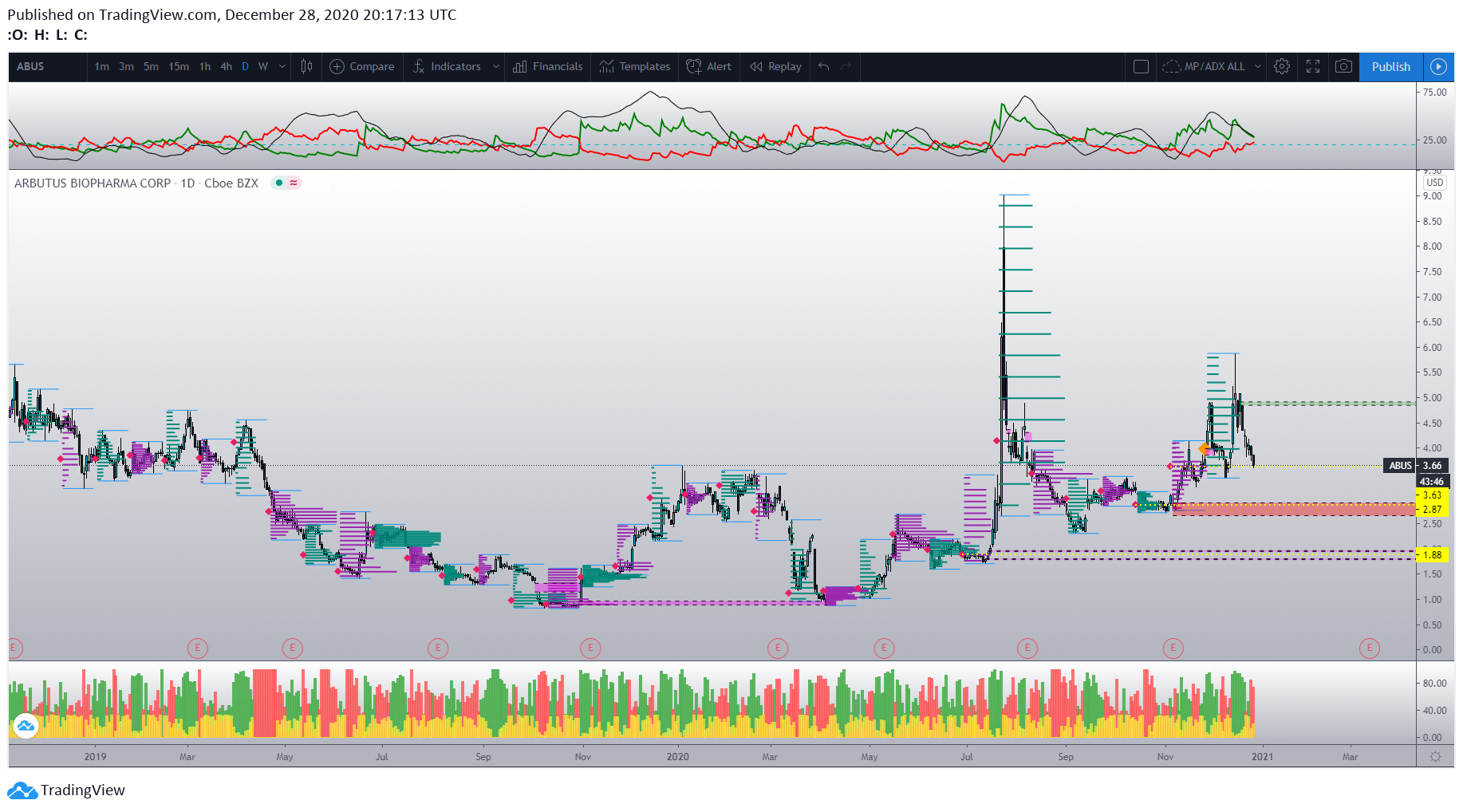Publish the chart idea
Viewport: 1463px width, 812px height.
coord(1390,67)
